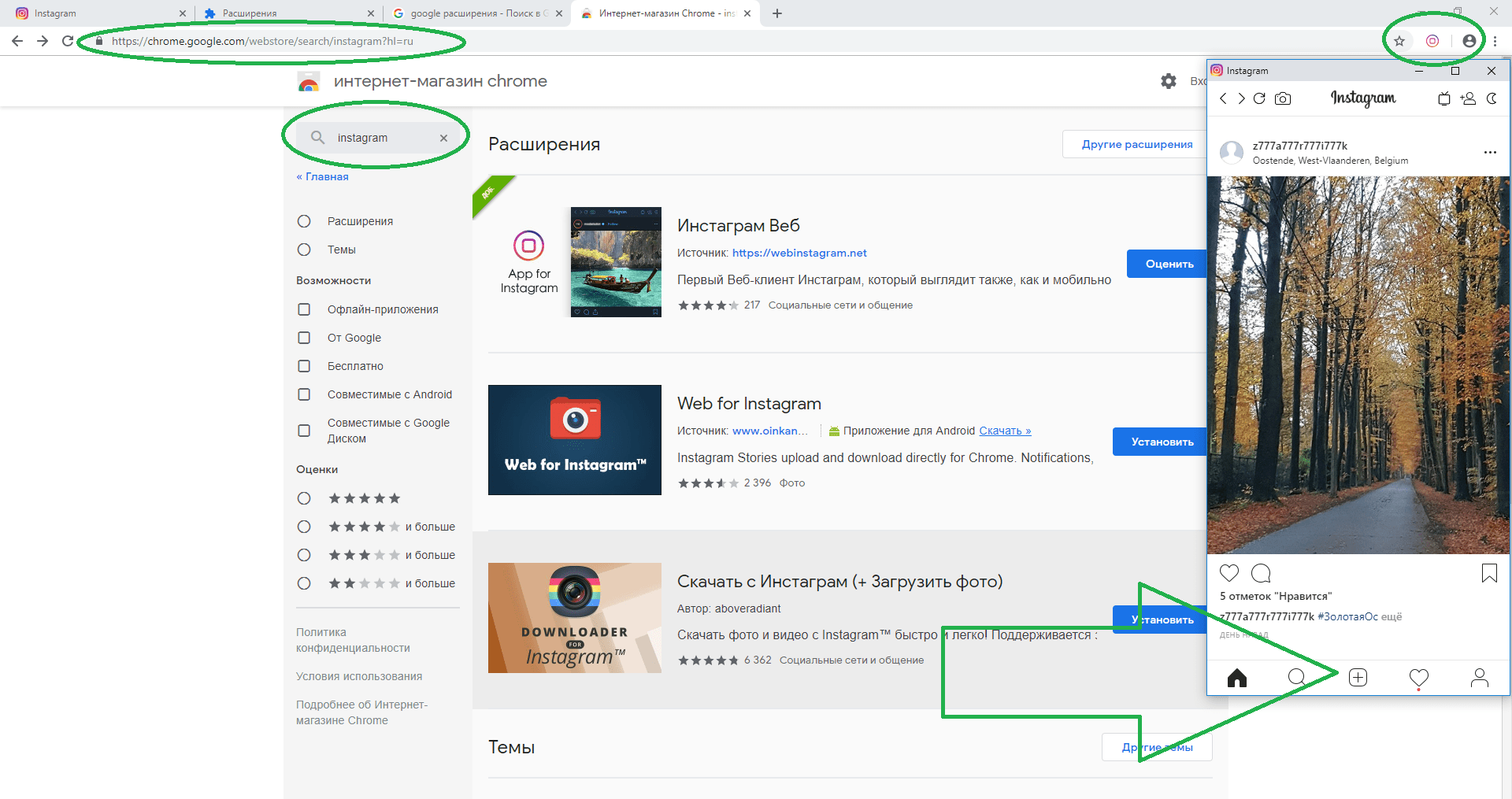This screenshot has height=799, width=1512.
Task: Click the back chevron in the Instagram popup
Action: tap(1223, 98)
